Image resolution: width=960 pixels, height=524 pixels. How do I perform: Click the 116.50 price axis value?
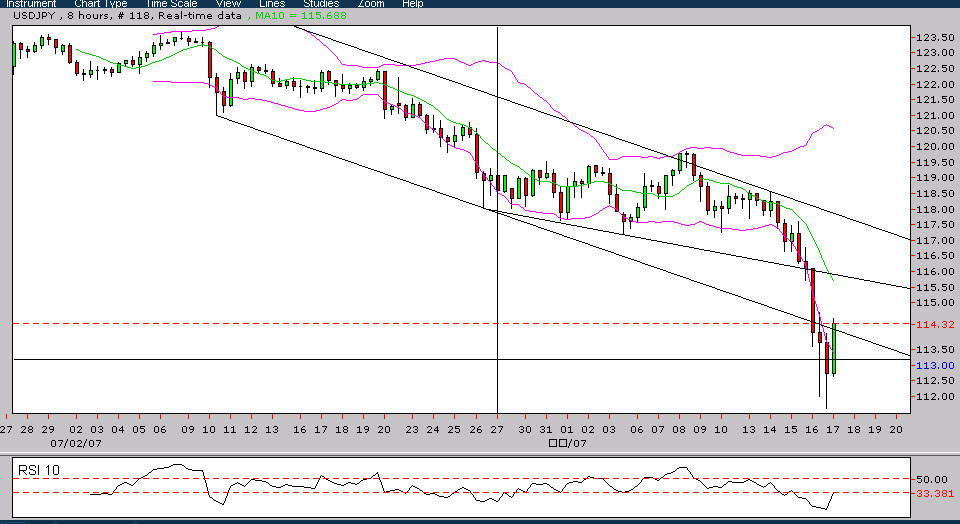(x=934, y=256)
